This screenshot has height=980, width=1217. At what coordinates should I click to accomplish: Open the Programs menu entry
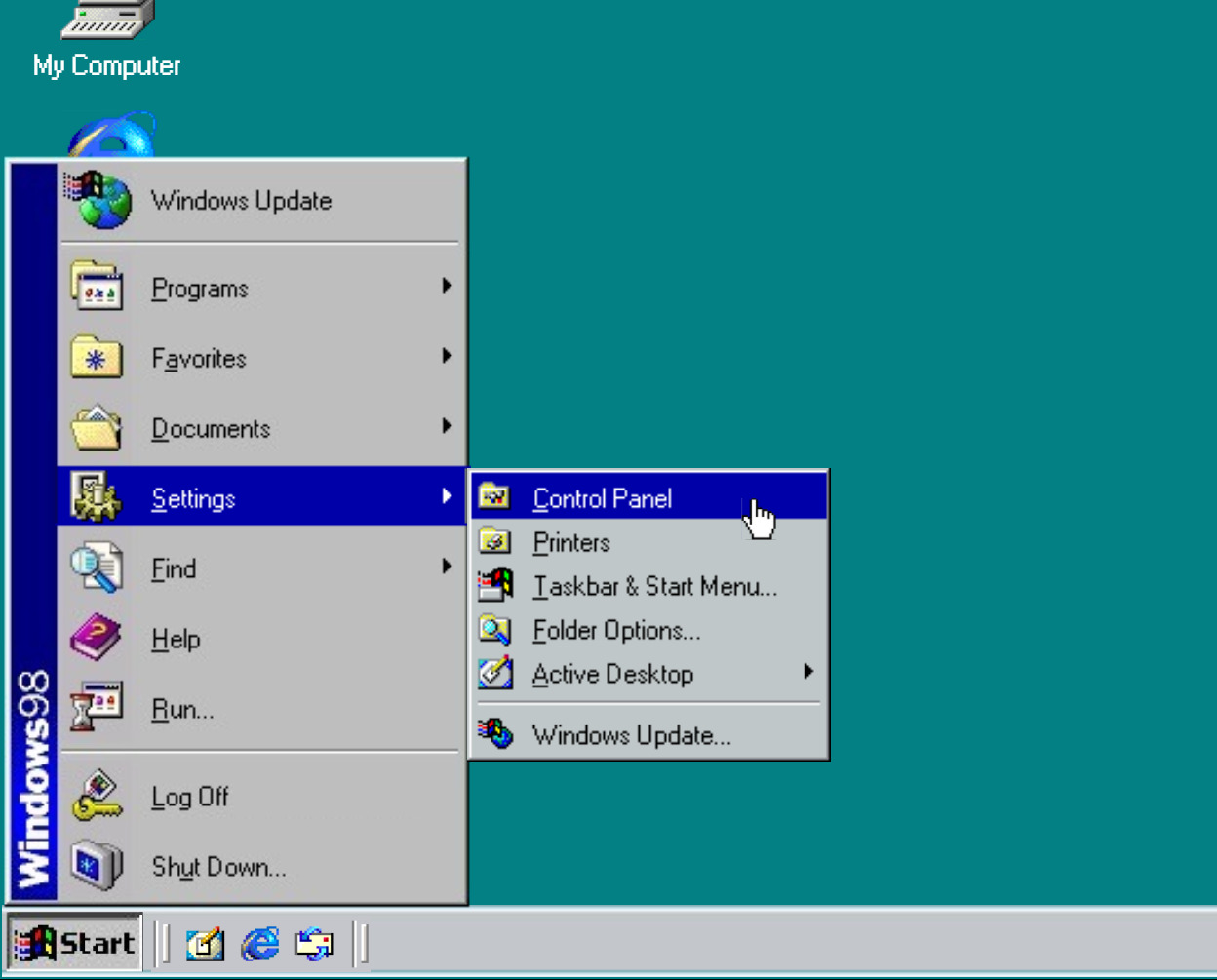(x=260, y=288)
